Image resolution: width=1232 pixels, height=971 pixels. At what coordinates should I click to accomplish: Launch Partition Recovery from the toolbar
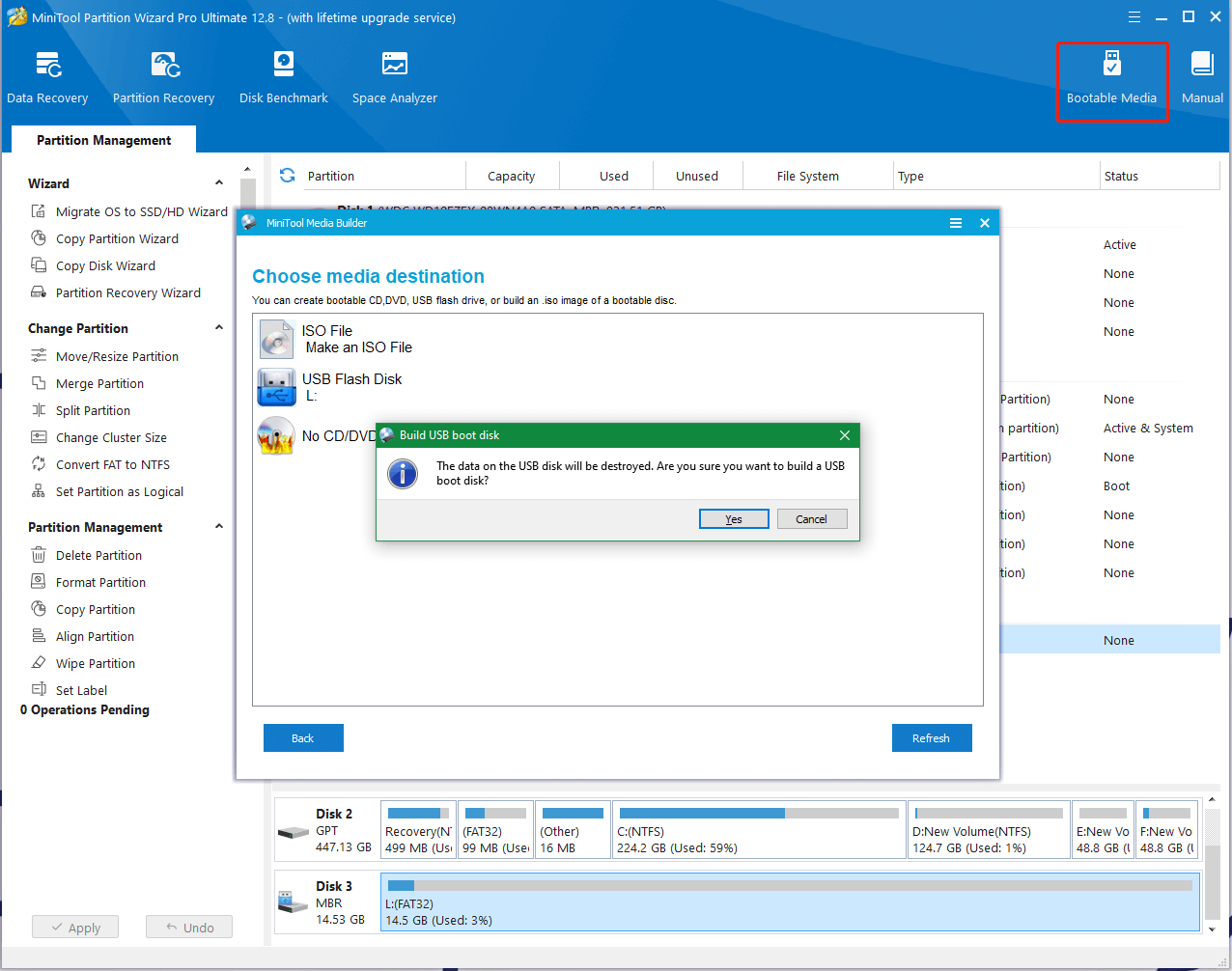163,77
